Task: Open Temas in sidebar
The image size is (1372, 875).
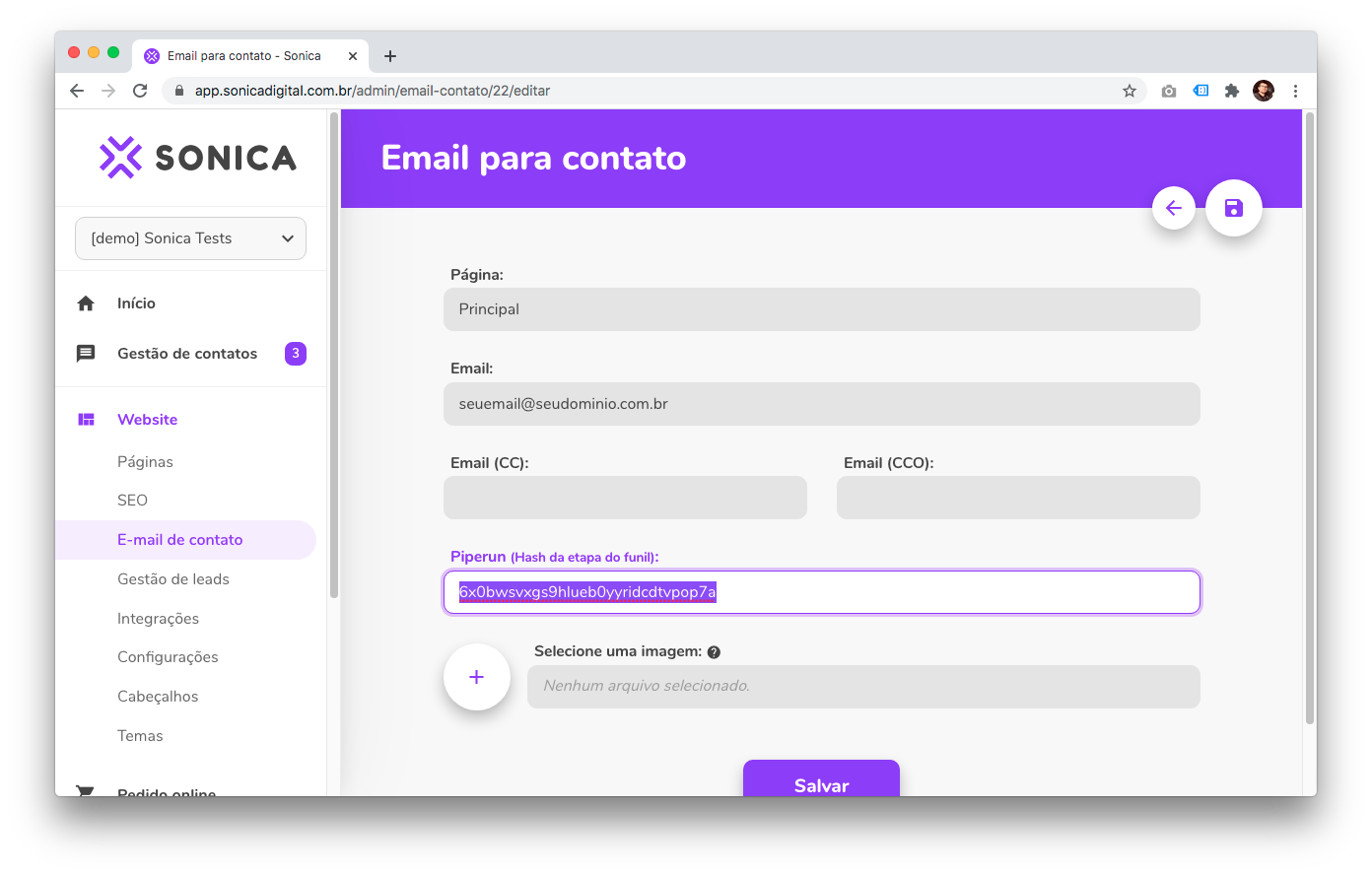Action: (140, 736)
